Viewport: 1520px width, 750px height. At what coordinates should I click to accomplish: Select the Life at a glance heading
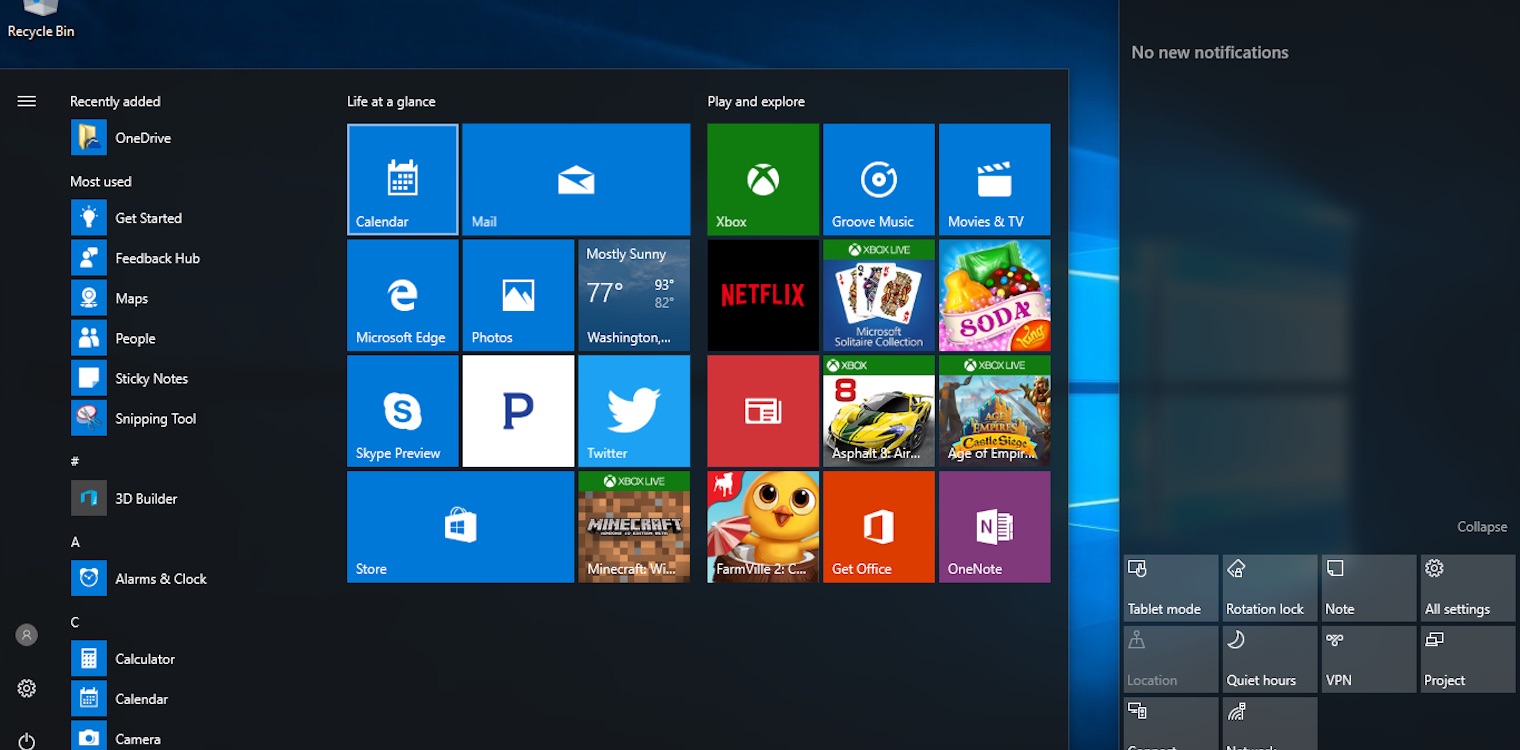point(391,101)
